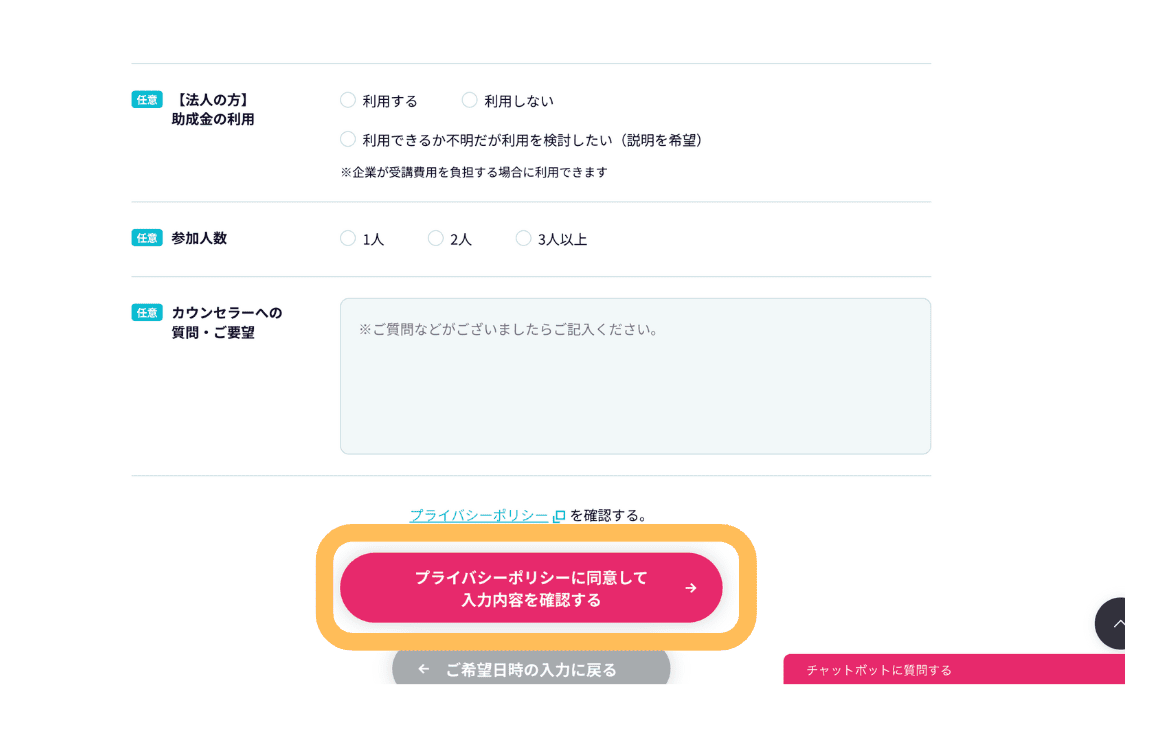
Task: Select the 利用する radio button
Action: [x=348, y=100]
